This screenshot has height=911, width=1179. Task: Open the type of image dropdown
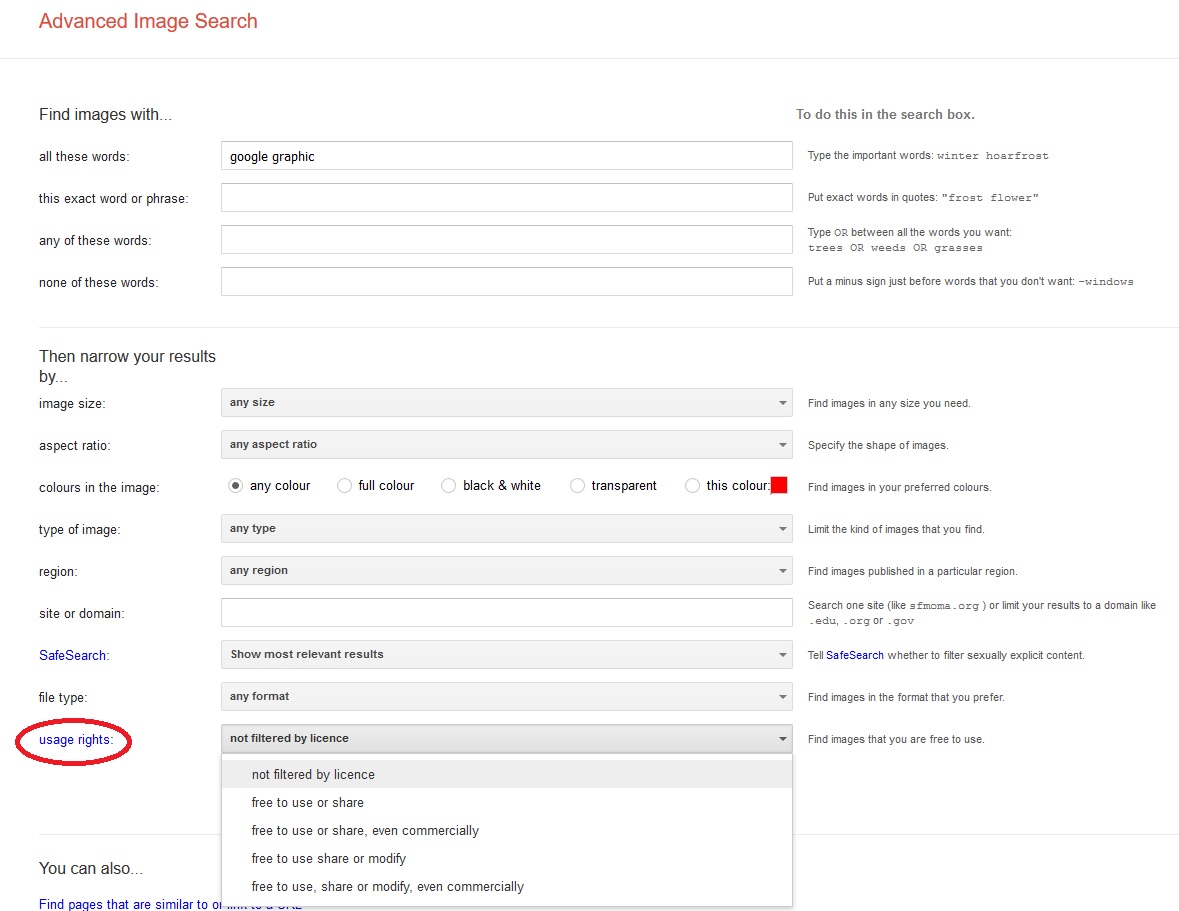(x=506, y=529)
